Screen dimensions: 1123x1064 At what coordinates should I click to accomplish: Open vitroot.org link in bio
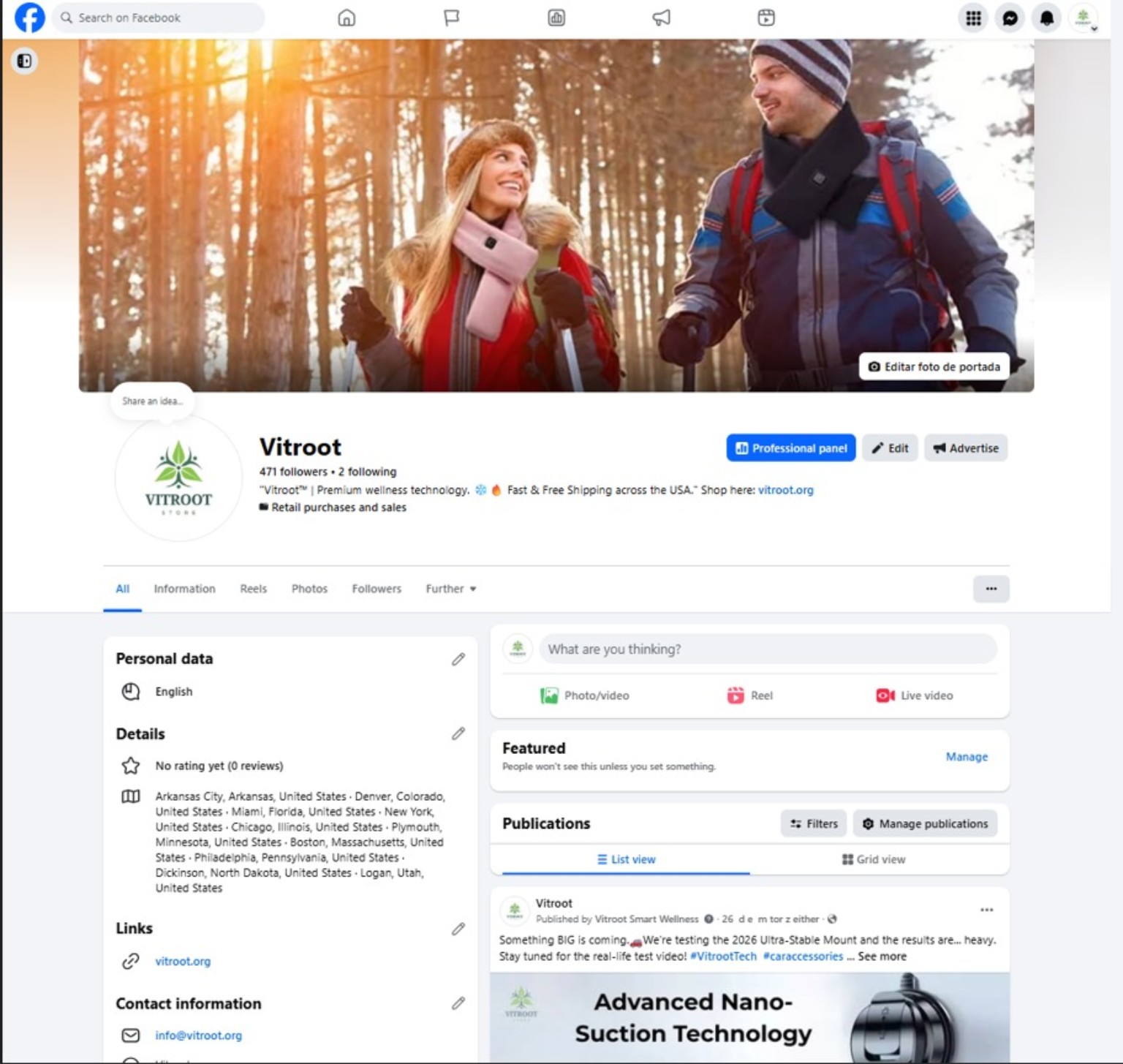click(x=785, y=490)
